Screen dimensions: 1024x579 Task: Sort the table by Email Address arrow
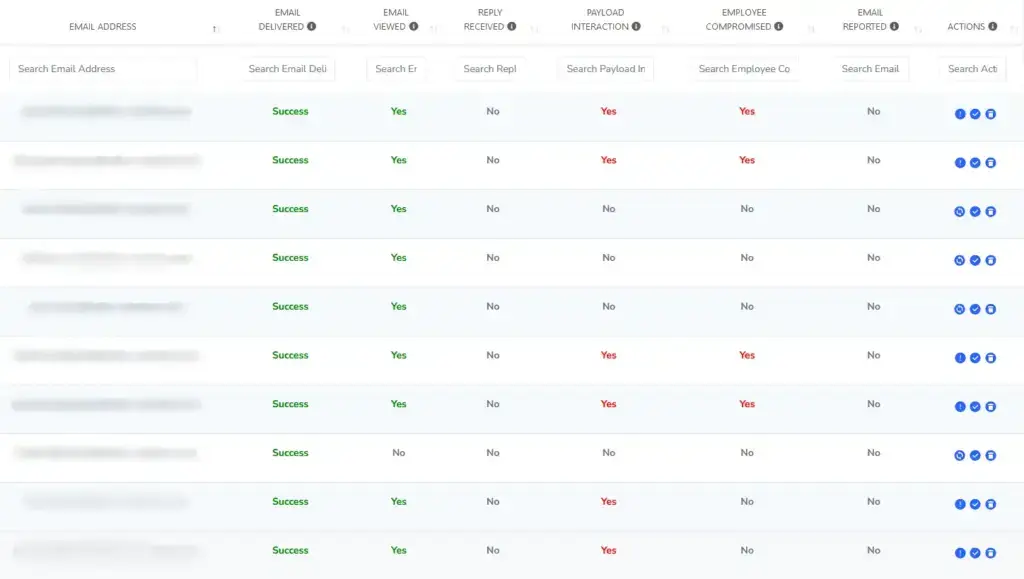[x=216, y=29]
